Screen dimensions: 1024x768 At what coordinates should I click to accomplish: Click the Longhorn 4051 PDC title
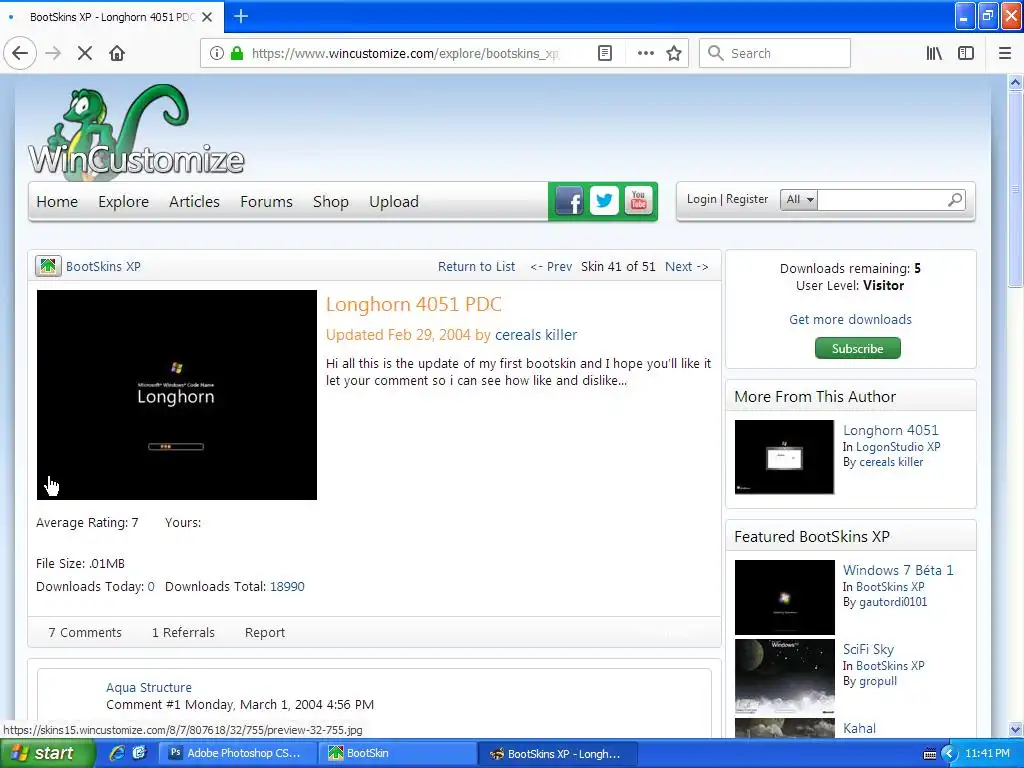(x=413, y=304)
